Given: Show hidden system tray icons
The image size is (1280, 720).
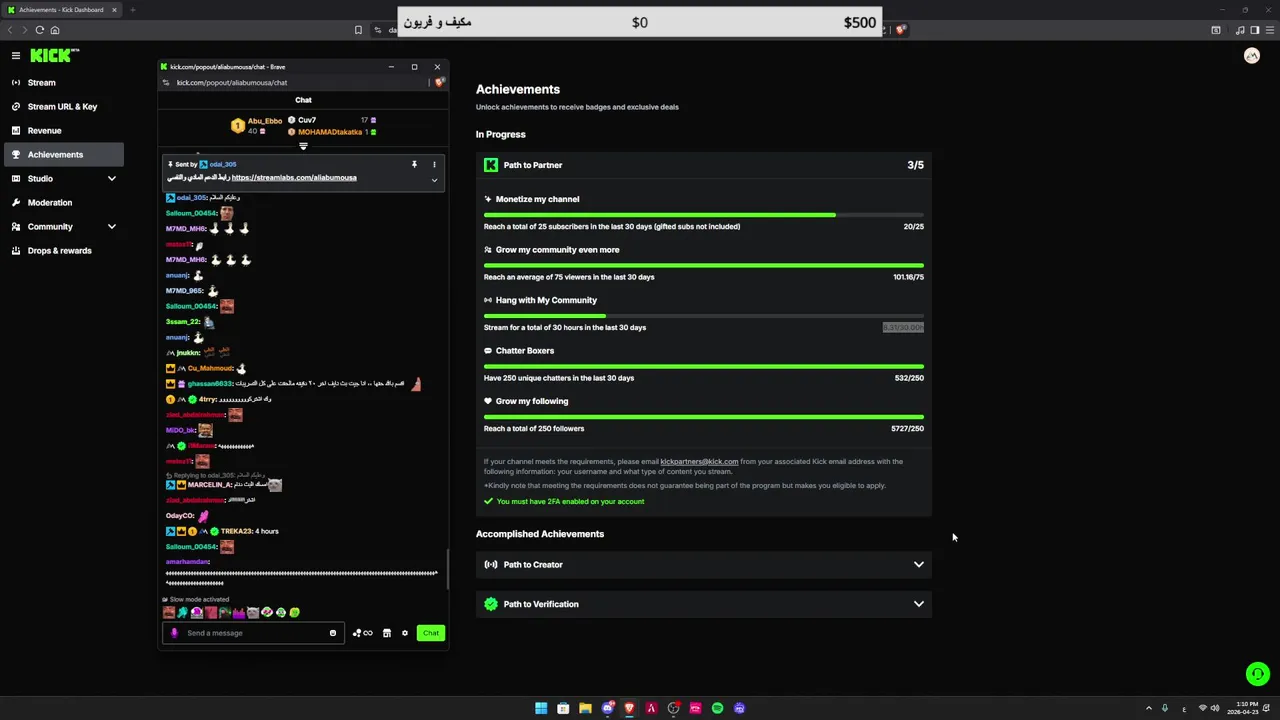Looking at the screenshot, I should 1149,708.
